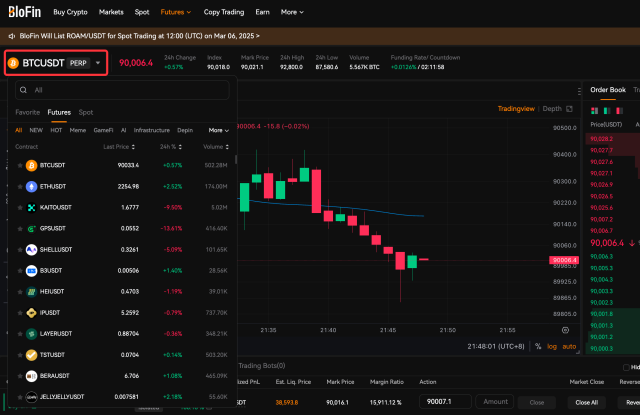Expand the More category filter dropdown
This screenshot has height=415, width=640.
[x=218, y=130]
